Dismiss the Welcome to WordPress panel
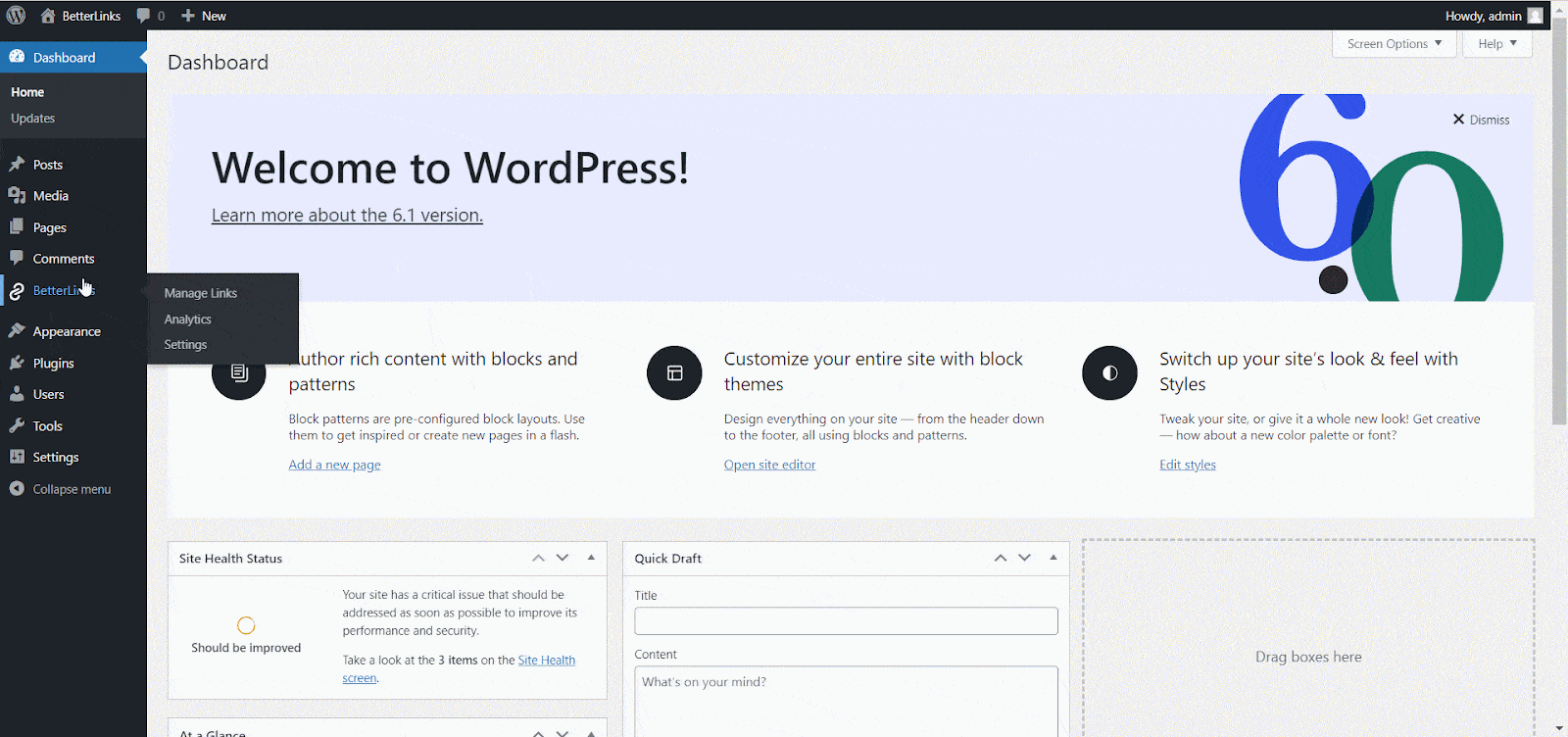The height and width of the screenshot is (737, 1568). click(1481, 120)
